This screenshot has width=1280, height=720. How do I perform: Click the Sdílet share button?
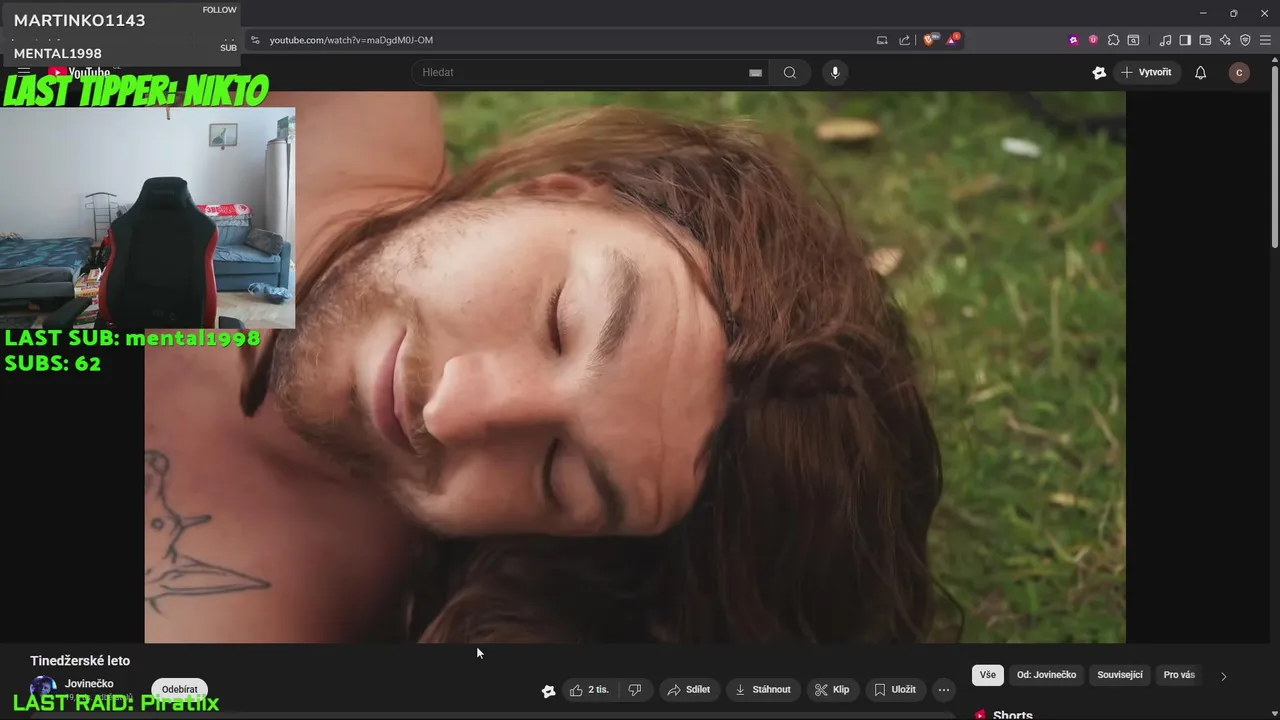pyautogui.click(x=689, y=690)
